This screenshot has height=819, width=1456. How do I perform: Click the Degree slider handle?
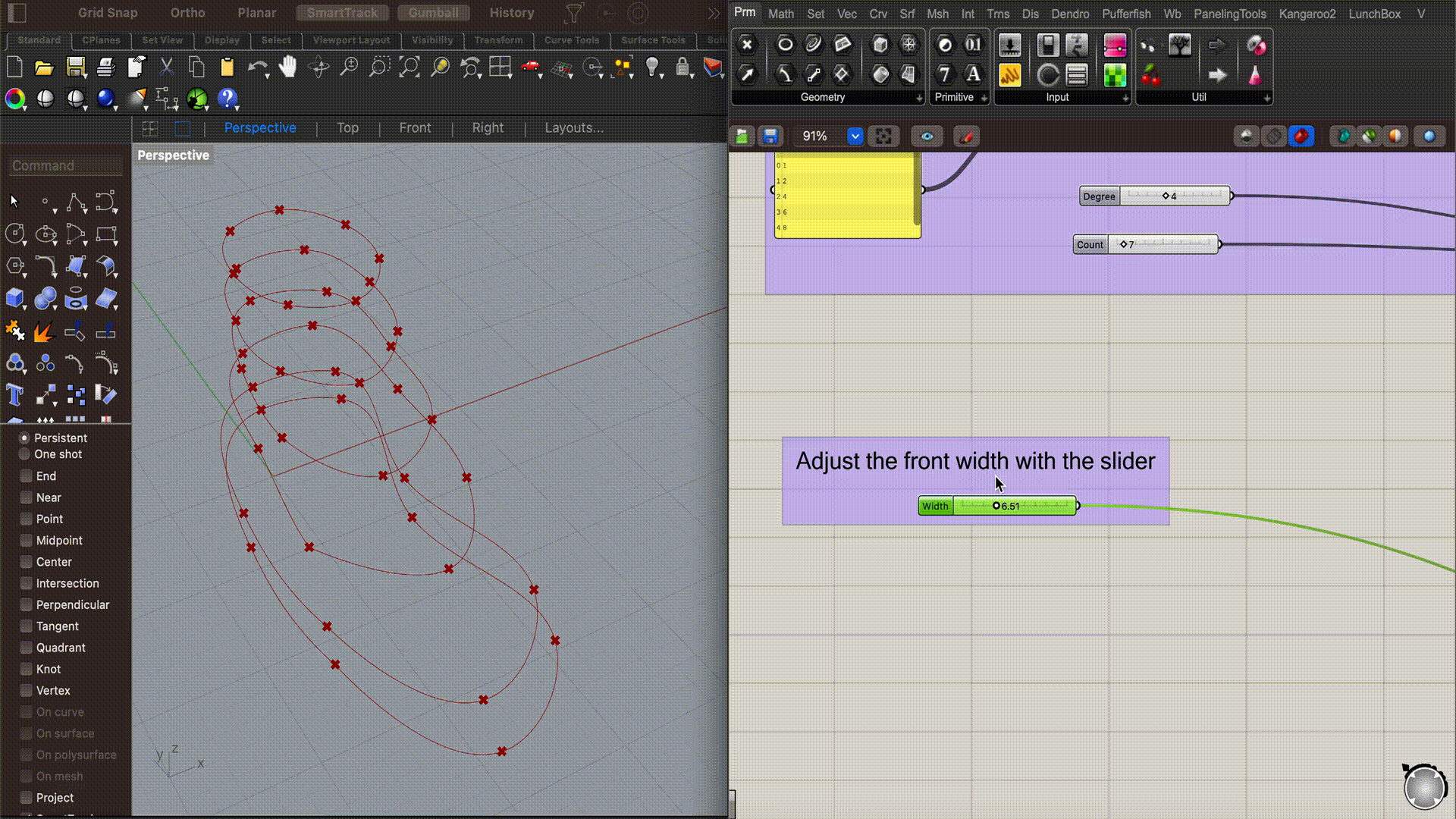(x=1166, y=196)
